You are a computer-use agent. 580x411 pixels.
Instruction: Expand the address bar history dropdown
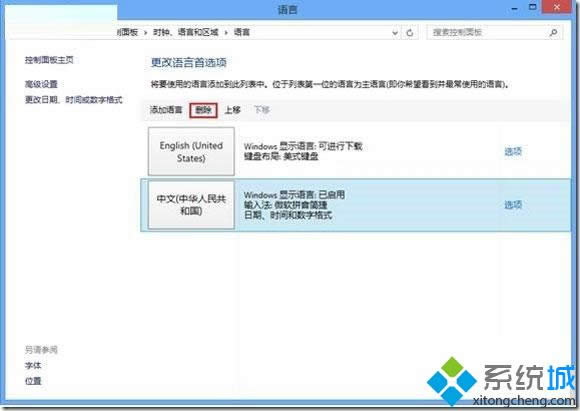click(x=395, y=33)
